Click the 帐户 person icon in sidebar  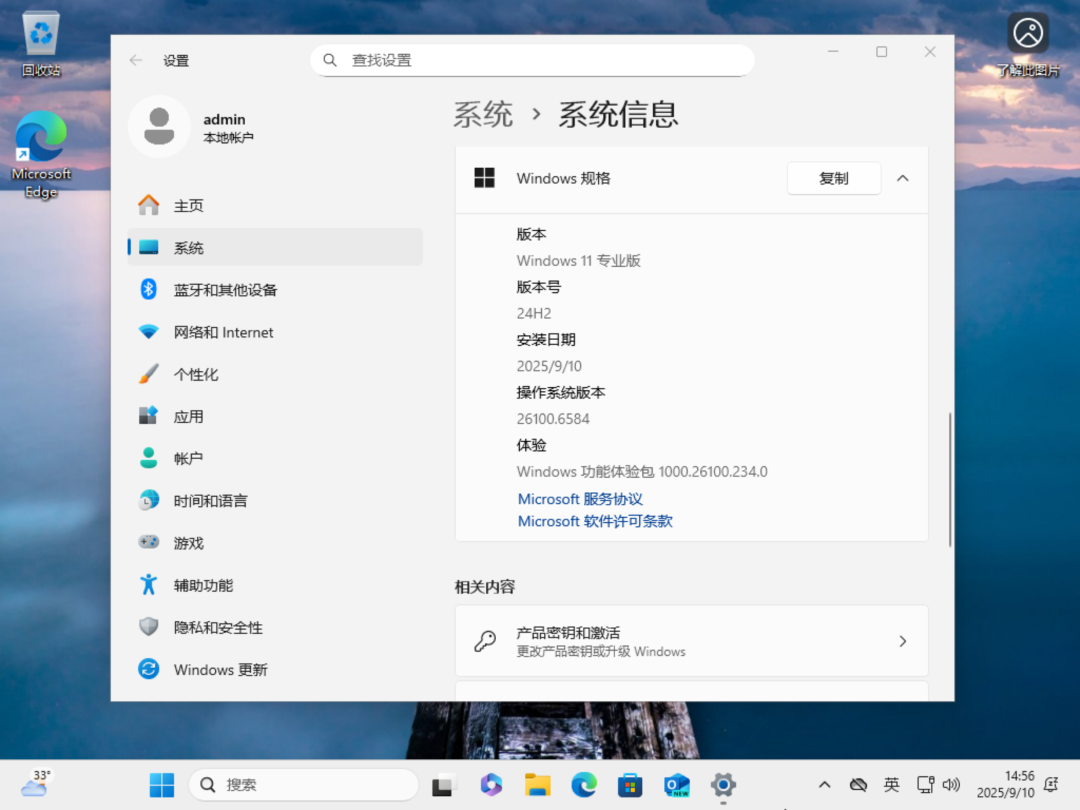(x=148, y=458)
